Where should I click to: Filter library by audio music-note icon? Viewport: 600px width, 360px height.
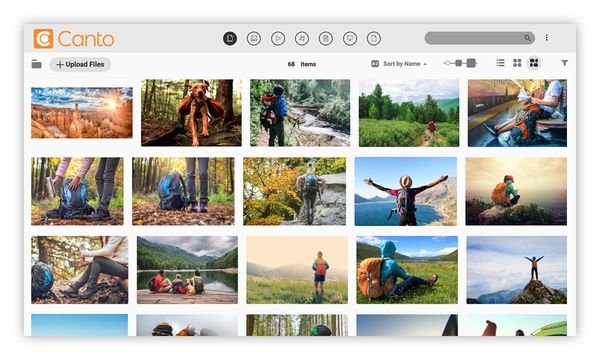(x=302, y=38)
